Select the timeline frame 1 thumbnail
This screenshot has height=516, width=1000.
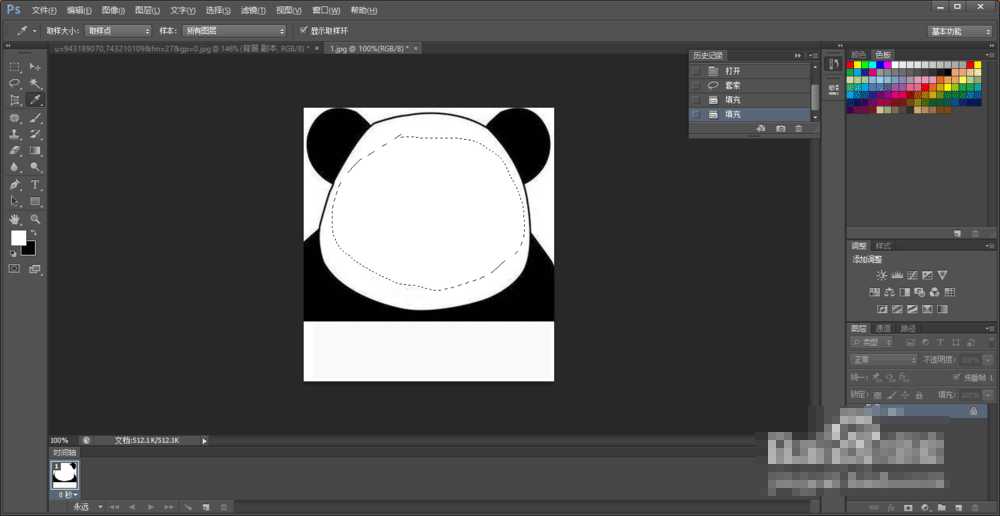(65, 473)
